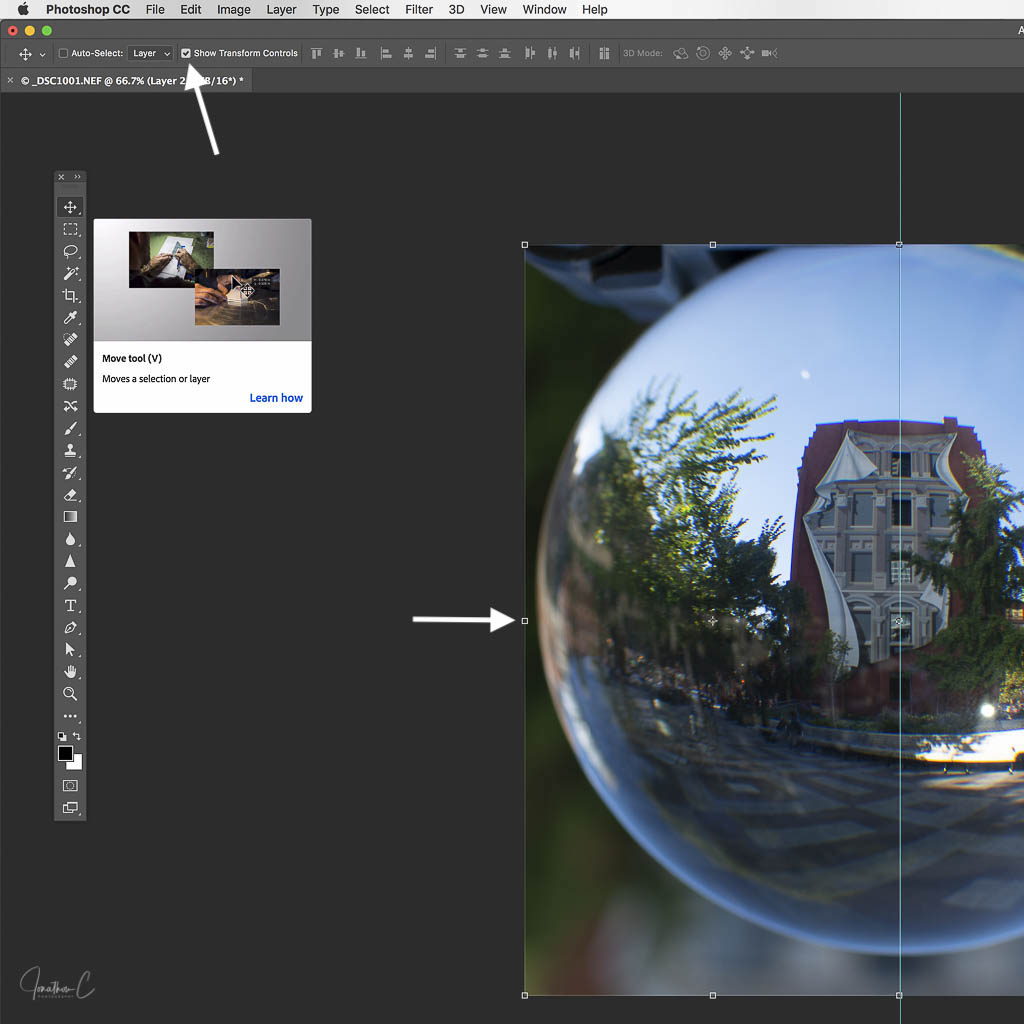1024x1024 pixels.
Task: Toggle Quick Mask mode in toolbar
Action: 70,785
